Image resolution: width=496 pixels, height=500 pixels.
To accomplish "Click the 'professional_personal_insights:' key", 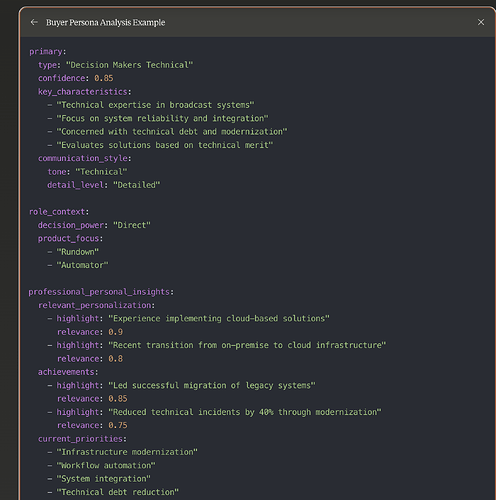I will click(x=101, y=292).
